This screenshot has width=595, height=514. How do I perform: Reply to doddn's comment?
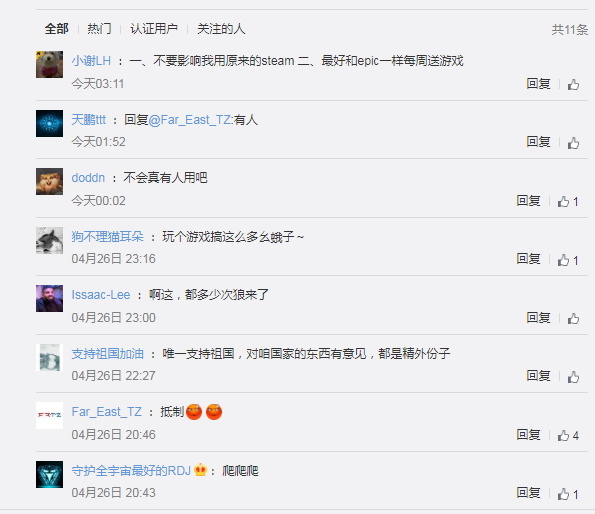[x=528, y=201]
